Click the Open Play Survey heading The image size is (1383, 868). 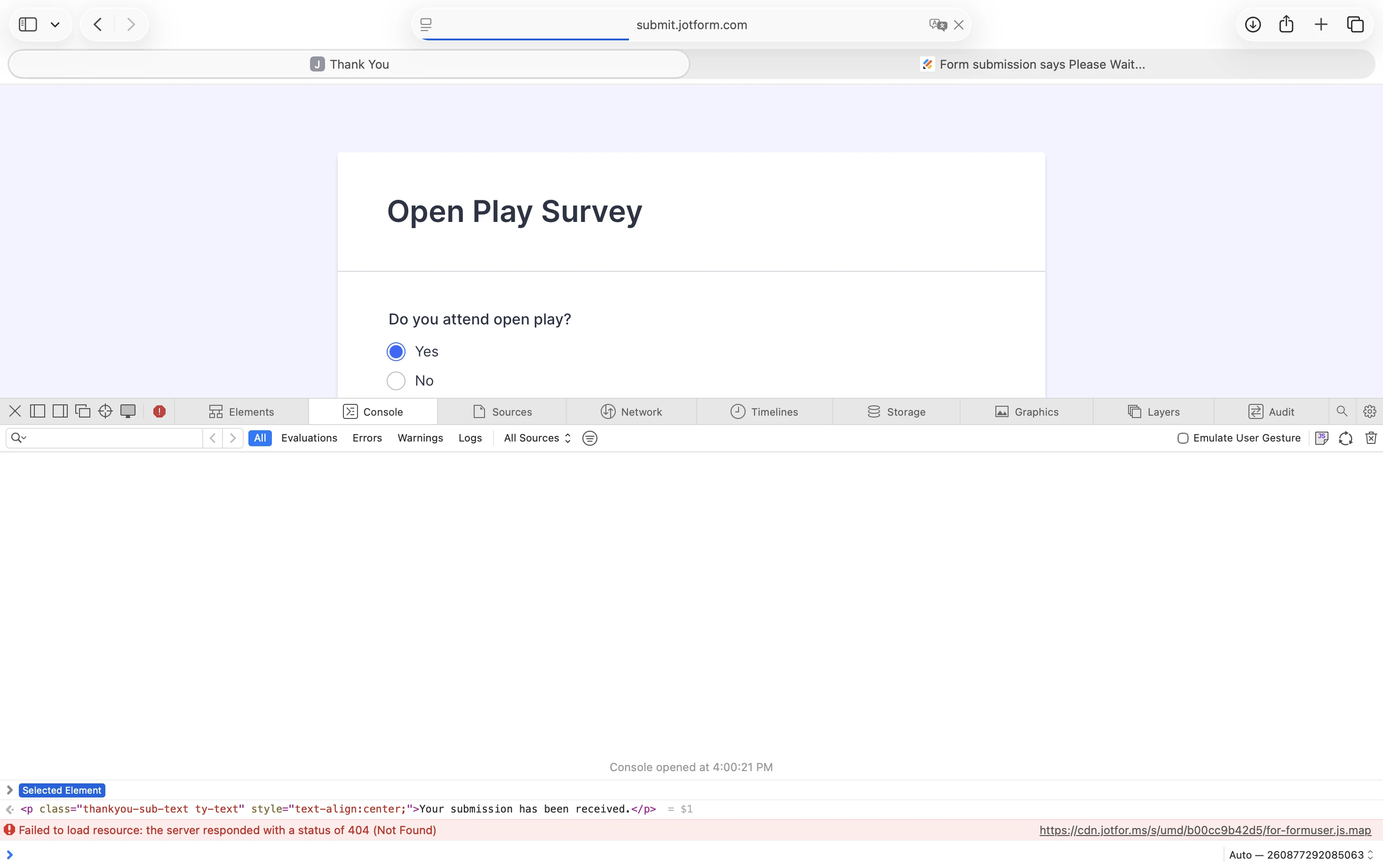click(x=514, y=211)
